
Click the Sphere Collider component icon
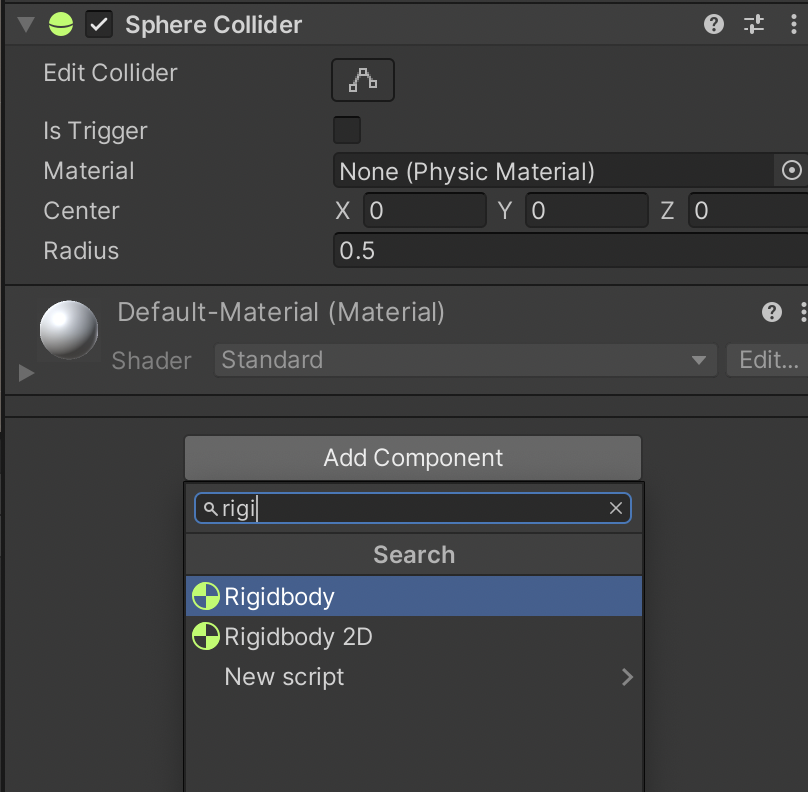[61, 25]
